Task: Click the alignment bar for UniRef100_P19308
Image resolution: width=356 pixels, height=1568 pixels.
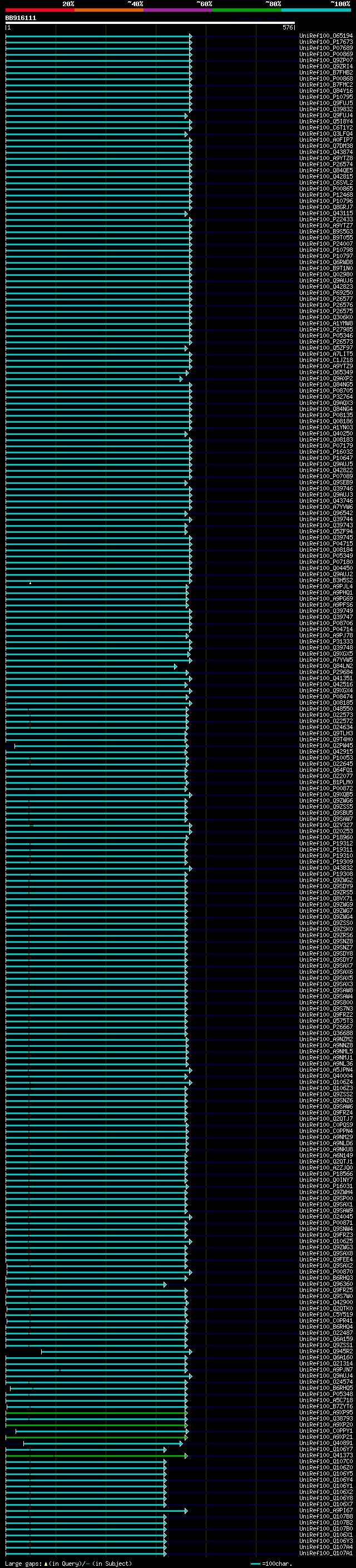Action: click(x=97, y=874)
